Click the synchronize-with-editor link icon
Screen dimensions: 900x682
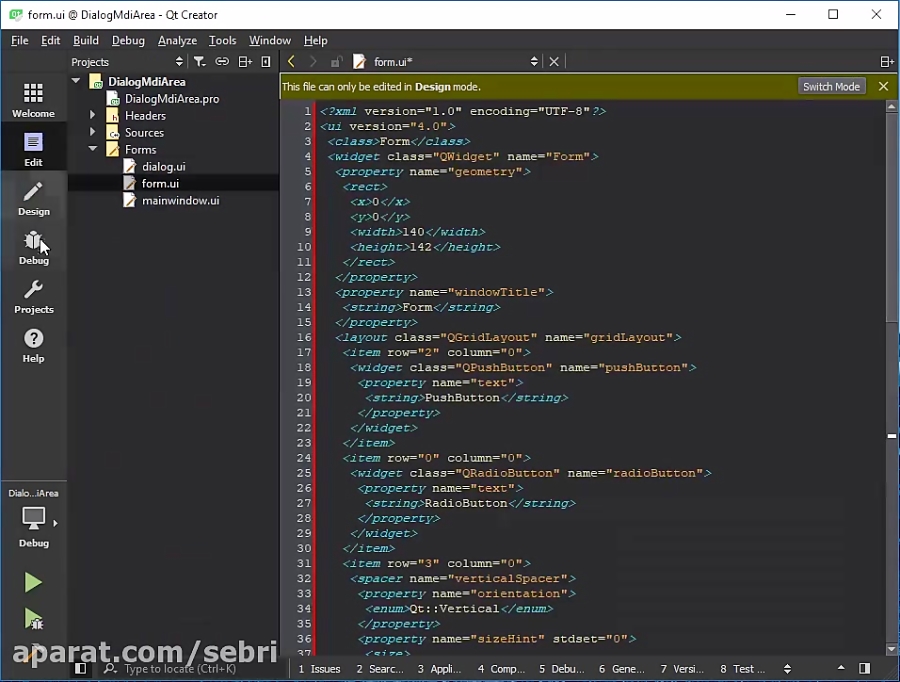coord(222,61)
